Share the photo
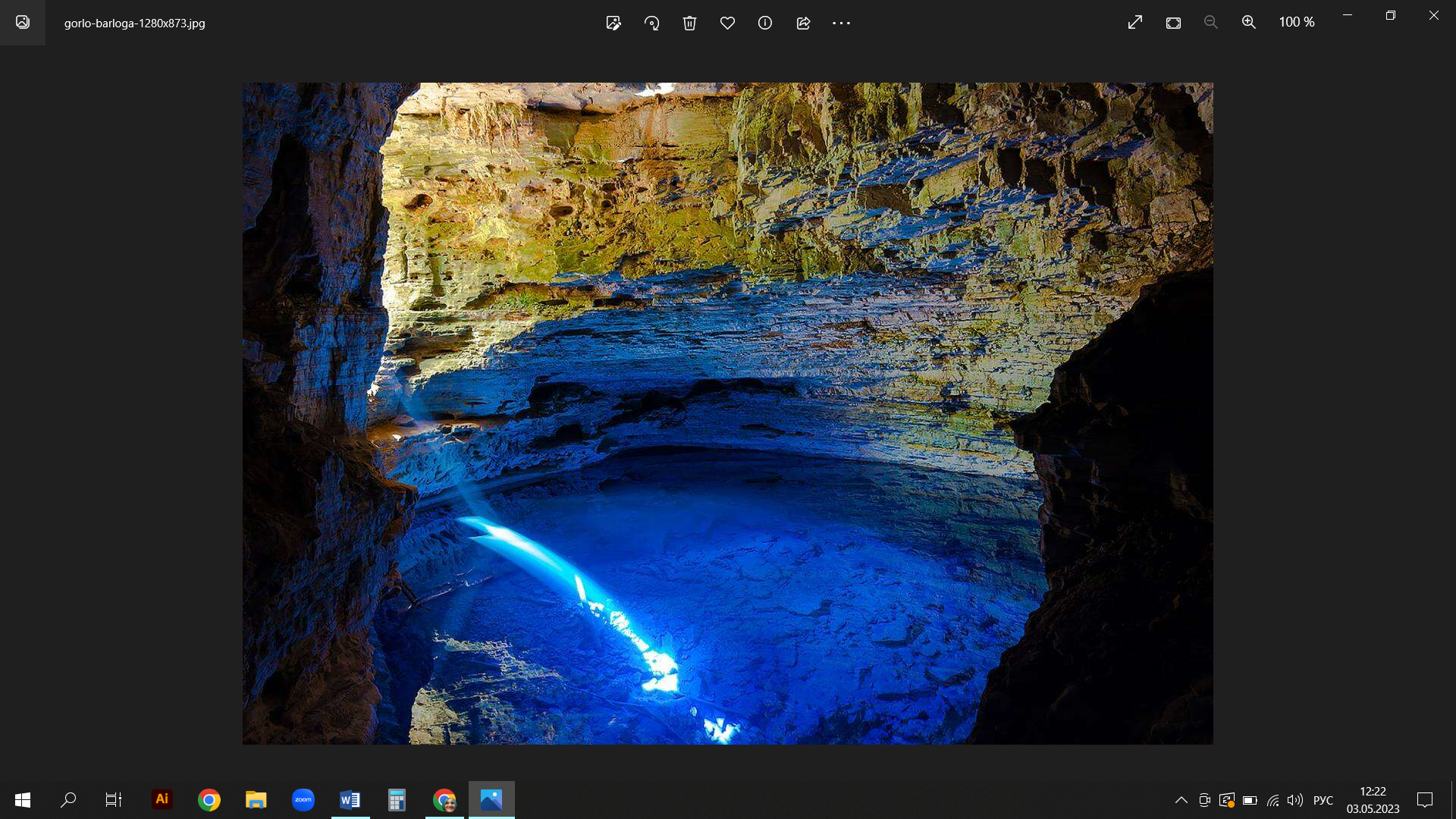Image resolution: width=1456 pixels, height=819 pixels. coord(803,23)
